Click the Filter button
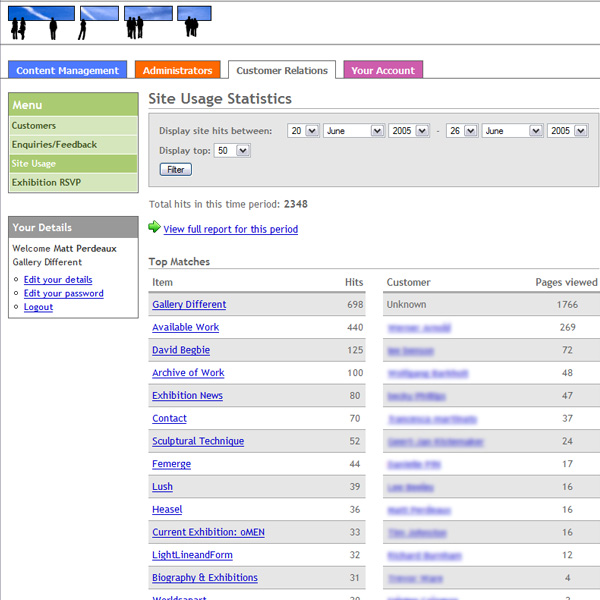The height and width of the screenshot is (600, 600). pyautogui.click(x=176, y=170)
